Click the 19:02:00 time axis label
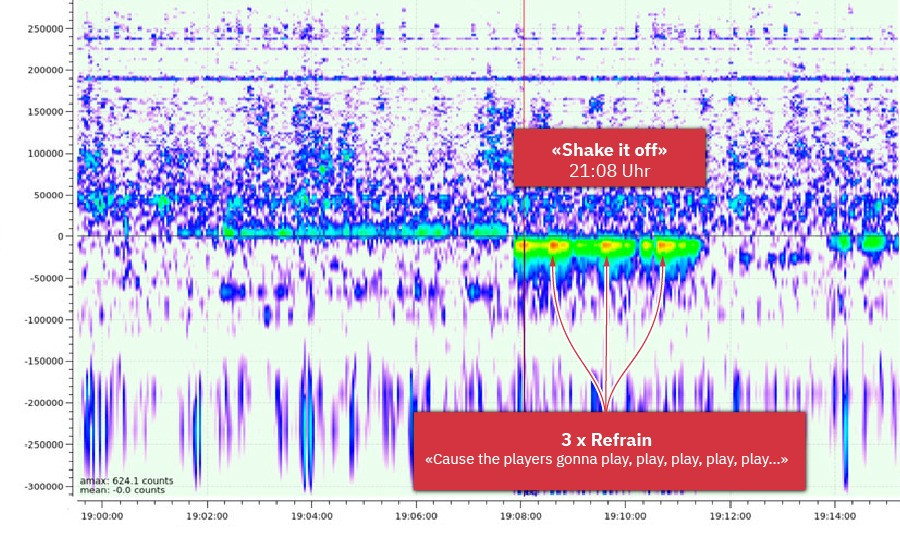Viewport: 900px width, 539px height. 206,517
